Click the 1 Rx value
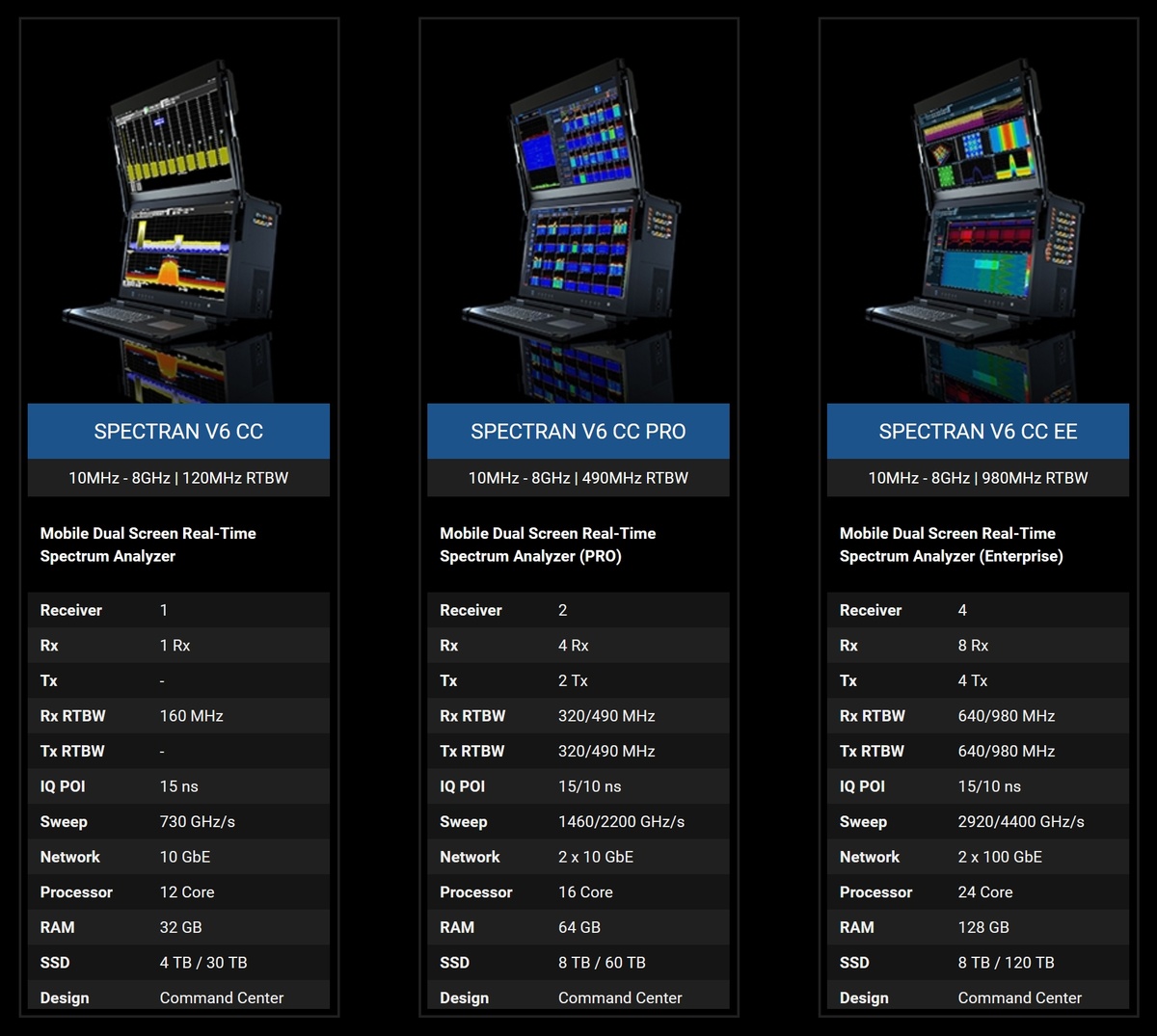Screen dimensions: 1157x1036 [x=175, y=646]
